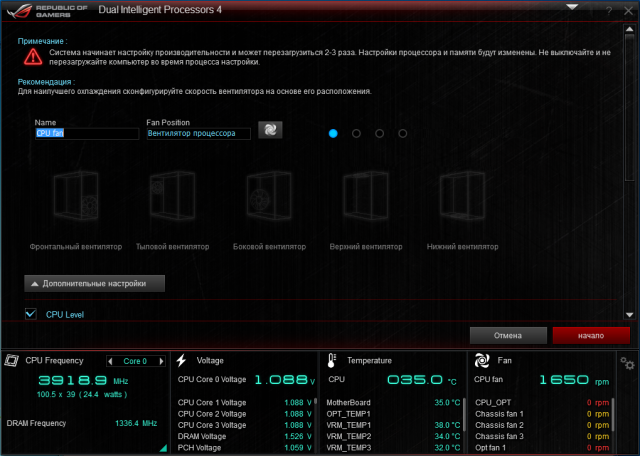Click the red начало button
The height and width of the screenshot is (456, 640).
591,336
